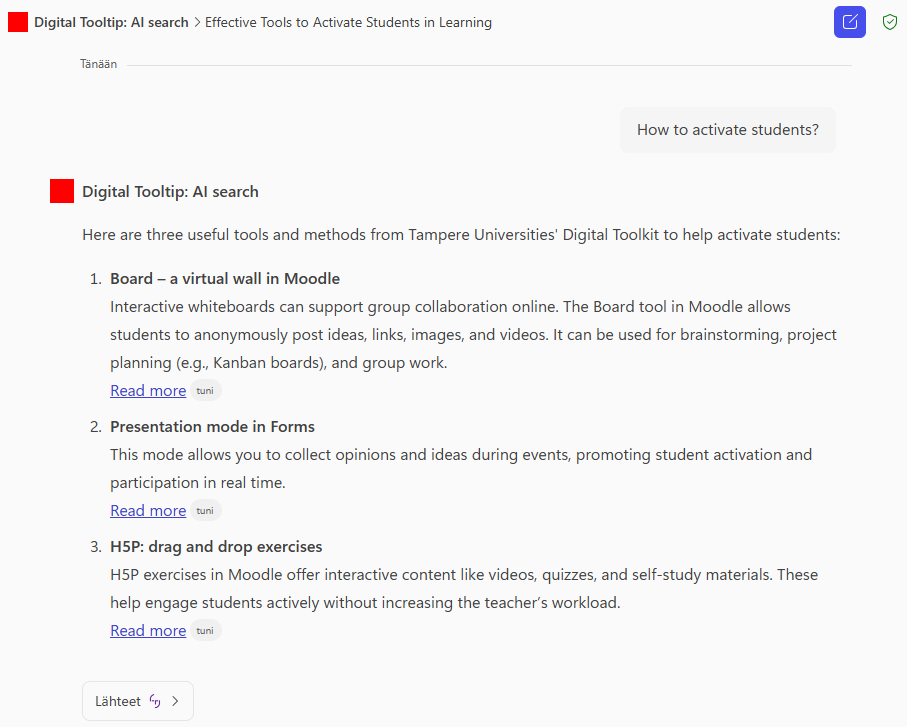The height and width of the screenshot is (727, 907).
Task: Open the Read more link for Board in Moodle
Action: pyautogui.click(x=147, y=390)
